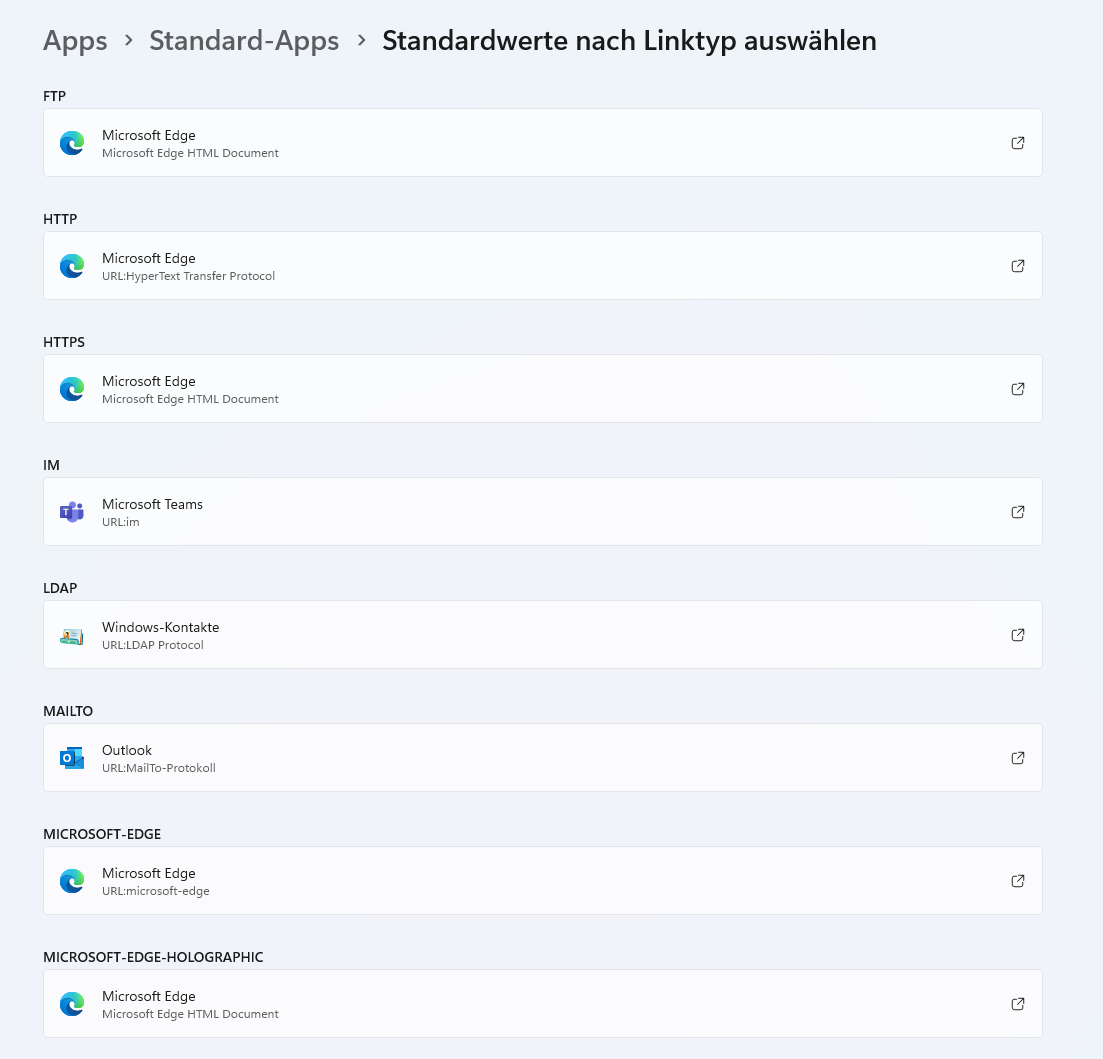Image resolution: width=1103 pixels, height=1059 pixels.
Task: Click the open-external icon in the MICROSOFT-EDGE-HOLOGRAPHIC row
Action: point(1018,1004)
